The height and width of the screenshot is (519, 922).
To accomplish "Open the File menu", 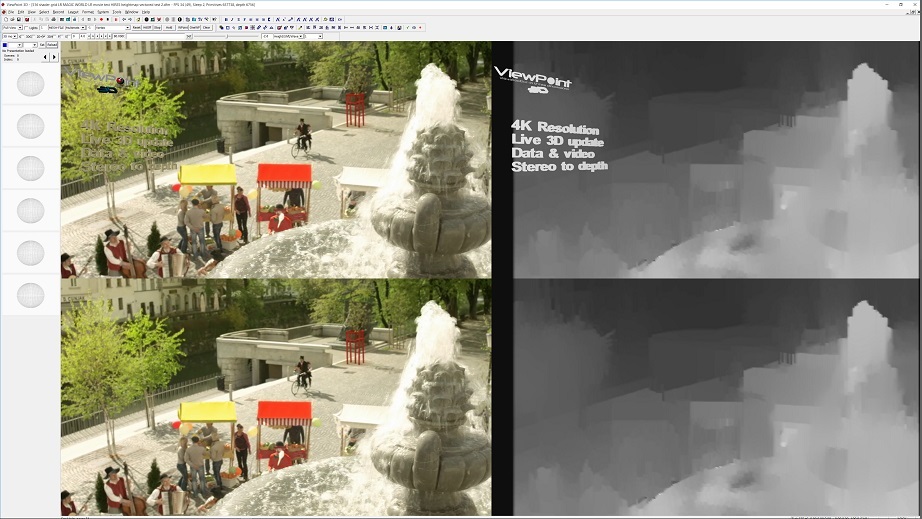I will [11, 12].
